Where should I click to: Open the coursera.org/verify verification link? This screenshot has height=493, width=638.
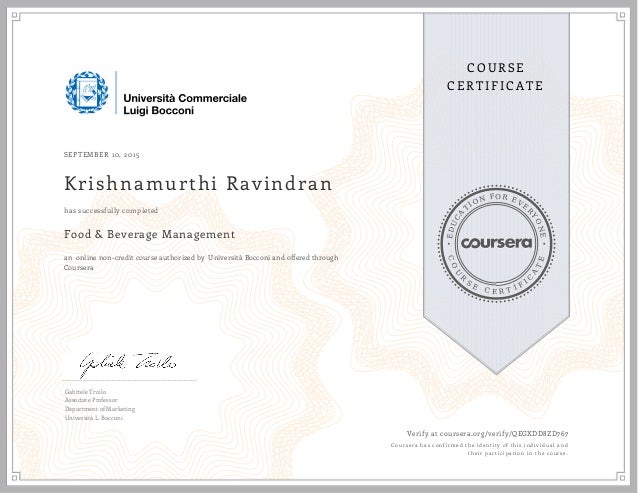pos(487,434)
